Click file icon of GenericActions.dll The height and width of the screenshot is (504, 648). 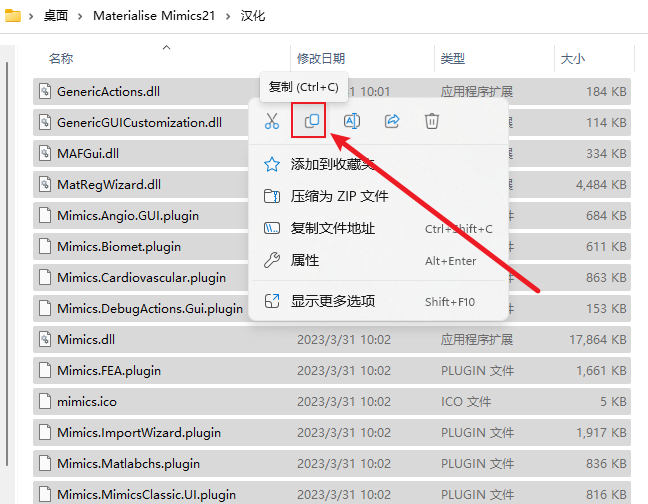[45, 91]
